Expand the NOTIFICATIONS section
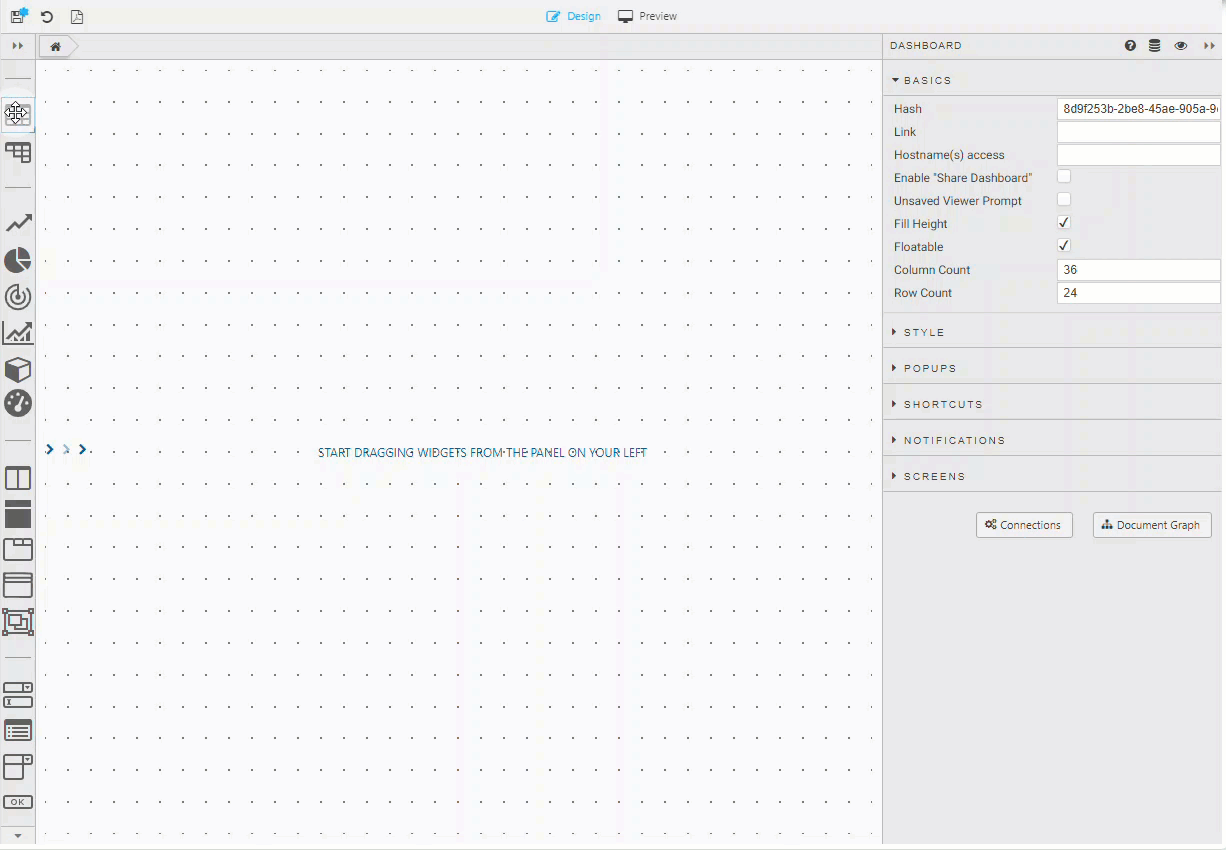This screenshot has height=850, width=1226. (951, 440)
